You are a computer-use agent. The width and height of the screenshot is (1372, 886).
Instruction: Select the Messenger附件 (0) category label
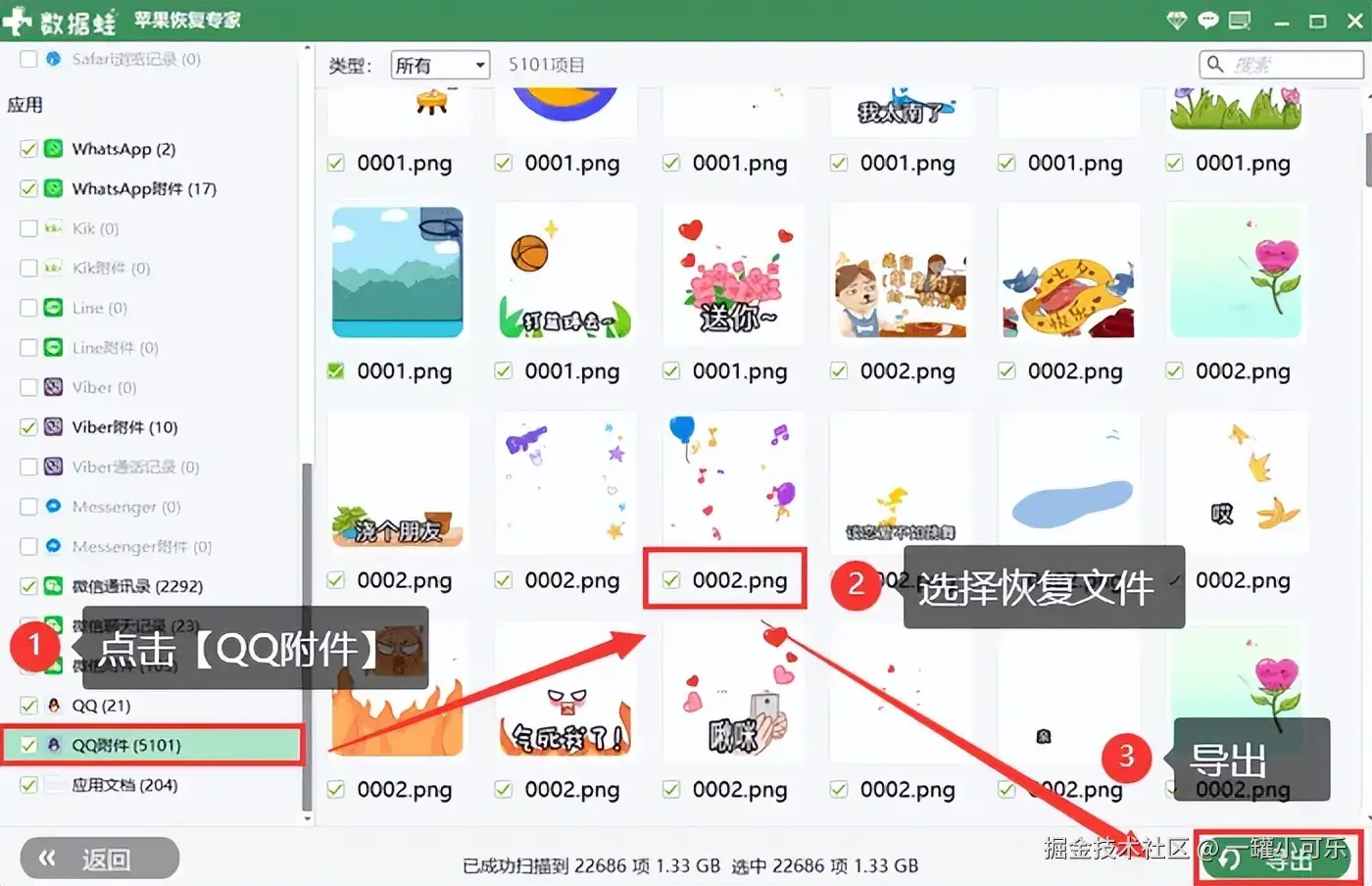(x=142, y=547)
